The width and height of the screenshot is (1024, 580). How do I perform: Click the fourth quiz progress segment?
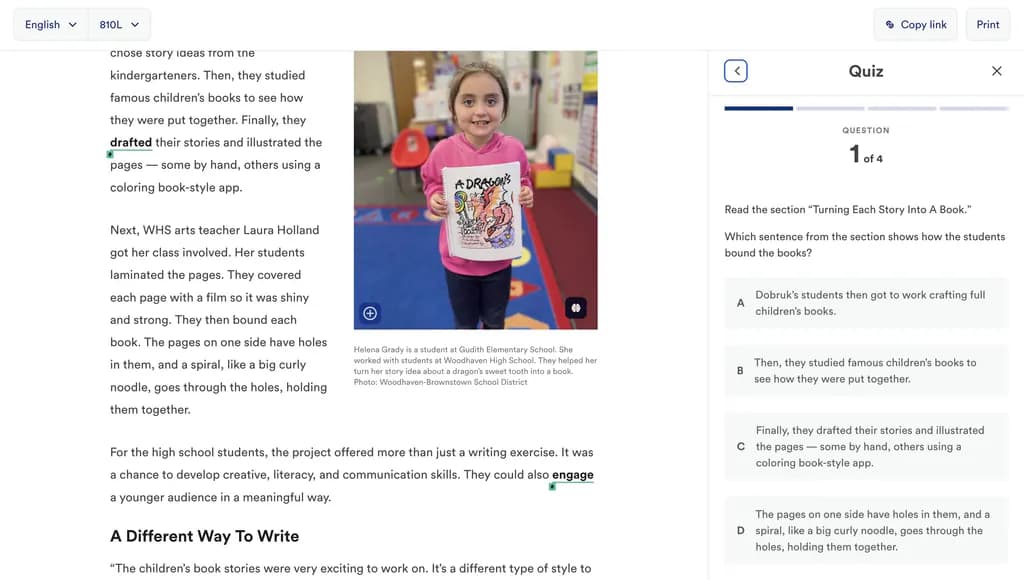[x=974, y=108]
